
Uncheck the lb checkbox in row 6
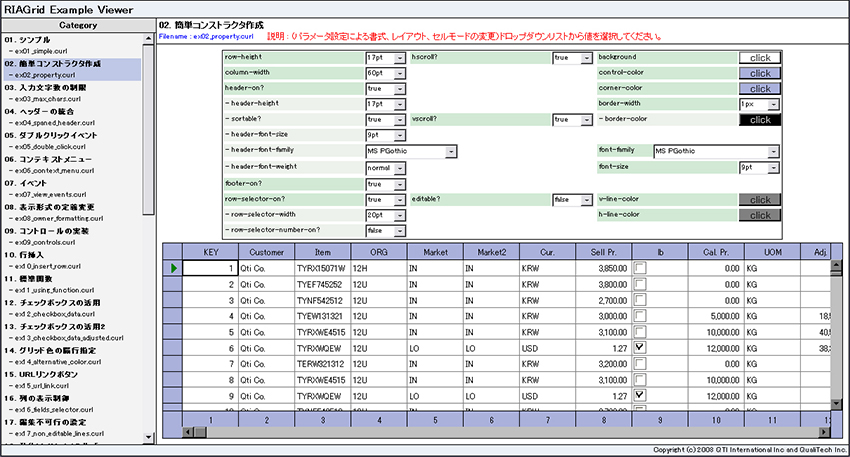639,348
